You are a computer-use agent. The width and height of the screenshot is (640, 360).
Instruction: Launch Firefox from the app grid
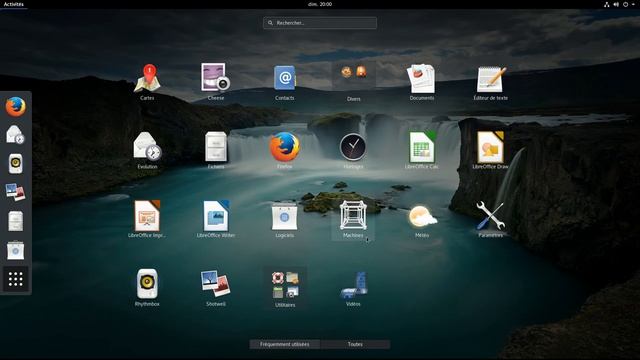click(x=284, y=150)
